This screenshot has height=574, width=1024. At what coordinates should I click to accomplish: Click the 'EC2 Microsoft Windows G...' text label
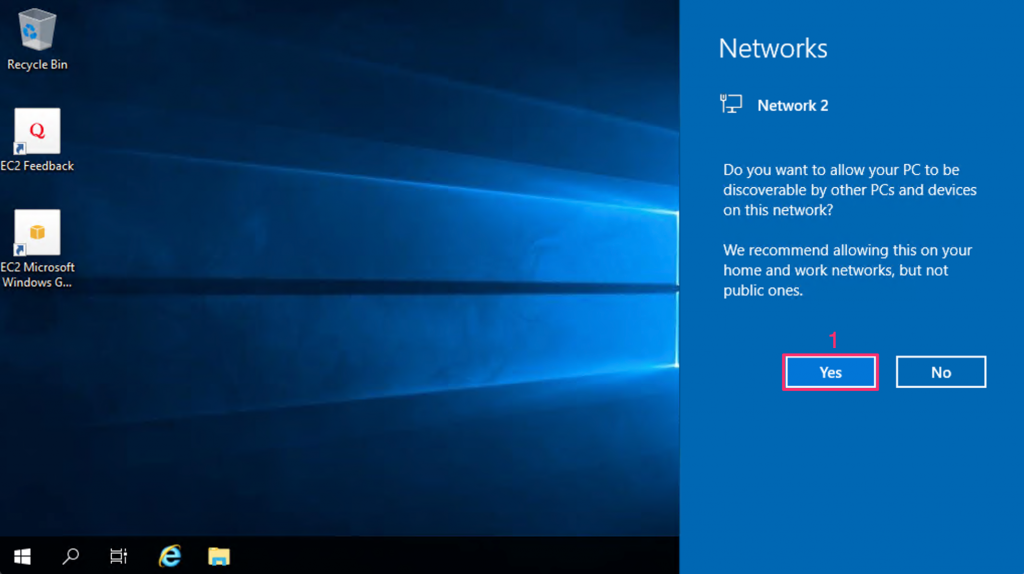click(37, 275)
